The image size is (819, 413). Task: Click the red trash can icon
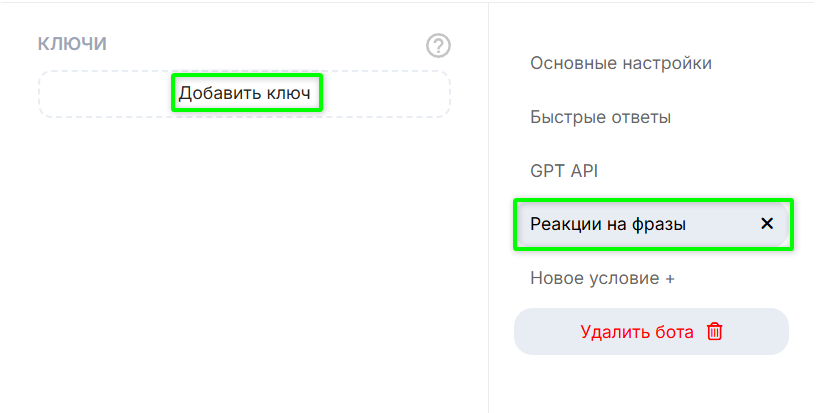714,332
